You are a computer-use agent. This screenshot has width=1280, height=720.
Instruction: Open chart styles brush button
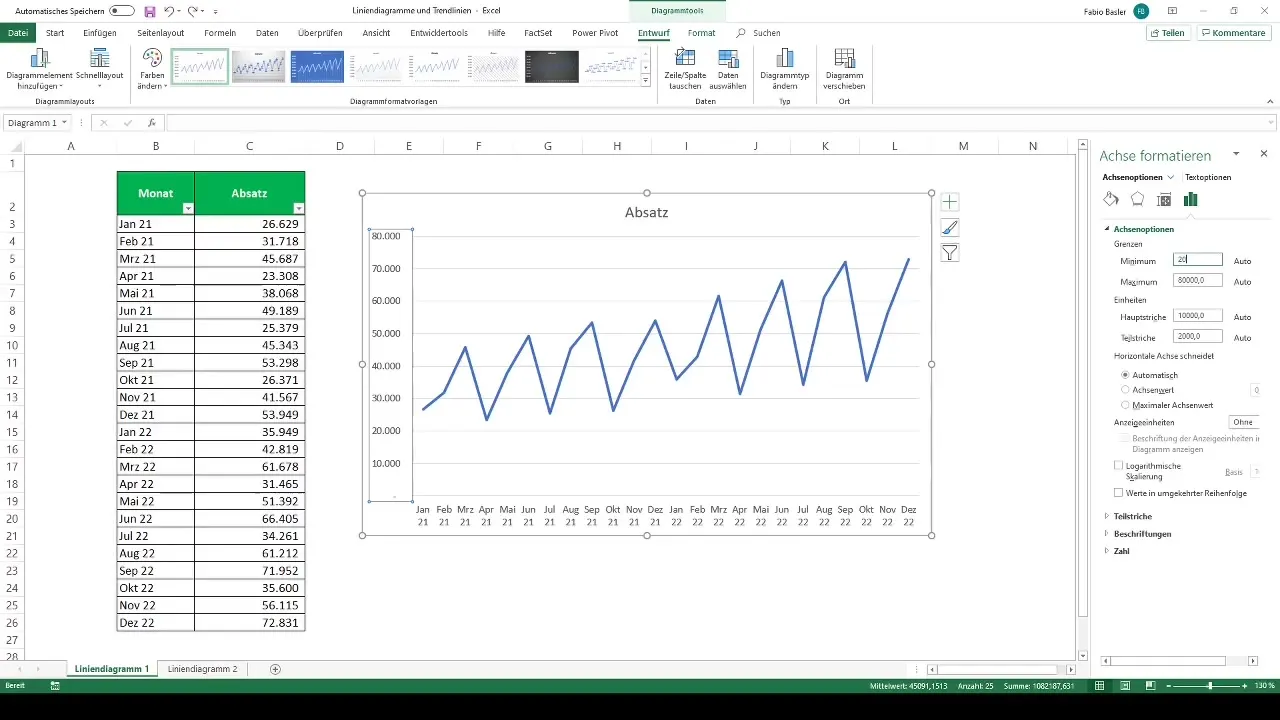click(x=950, y=228)
